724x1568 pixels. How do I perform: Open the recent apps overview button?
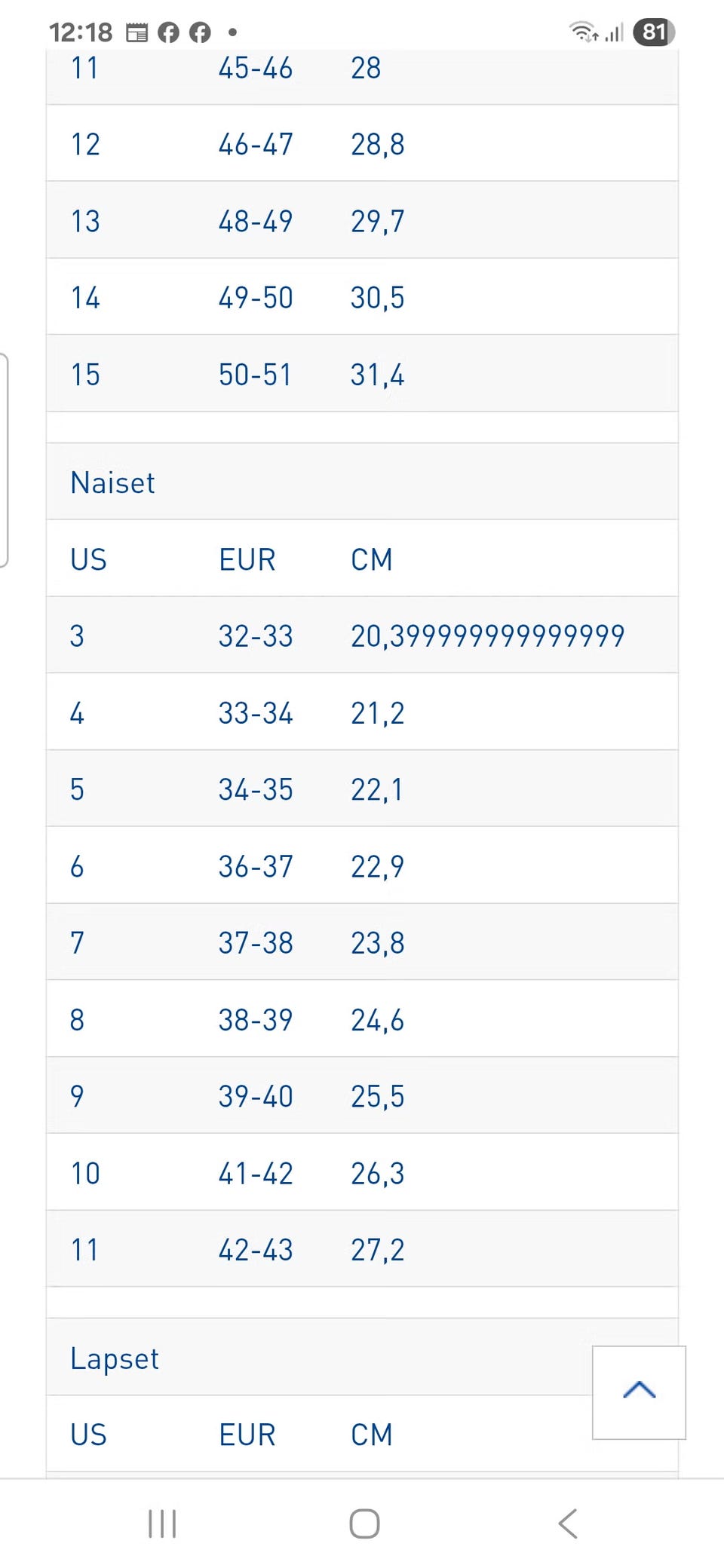pyautogui.click(x=162, y=1523)
